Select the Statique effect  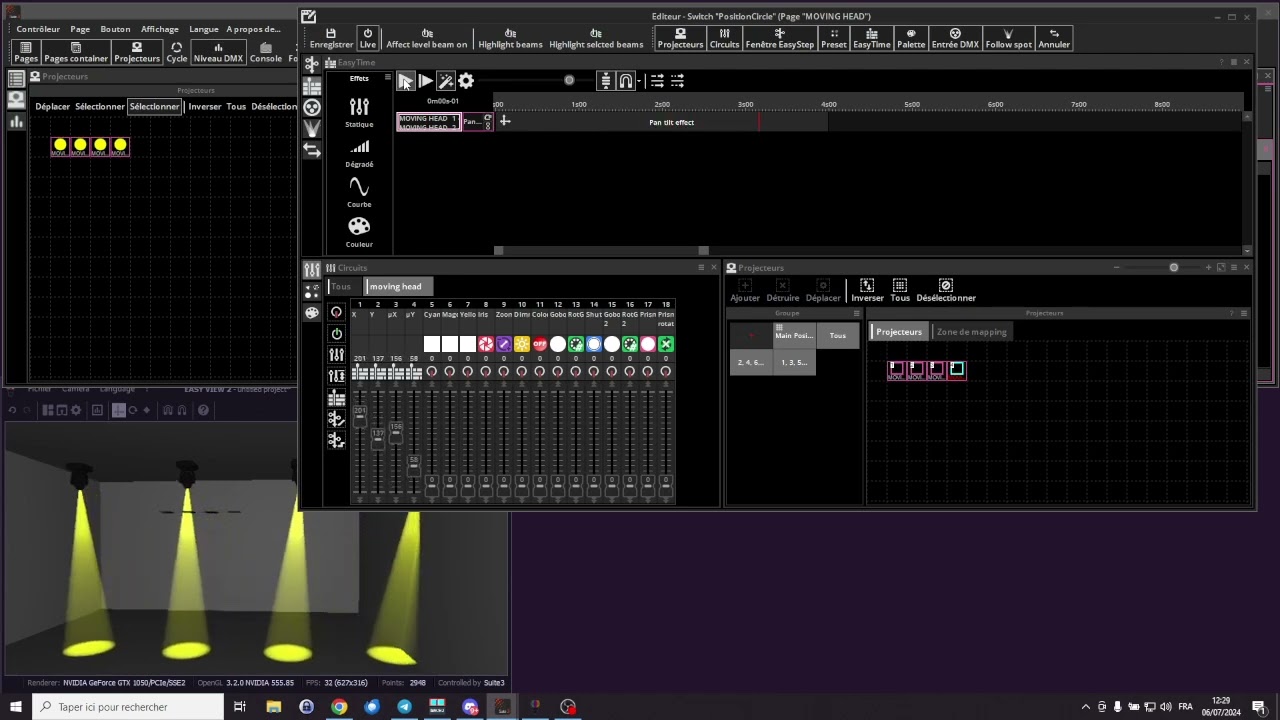[x=359, y=113]
